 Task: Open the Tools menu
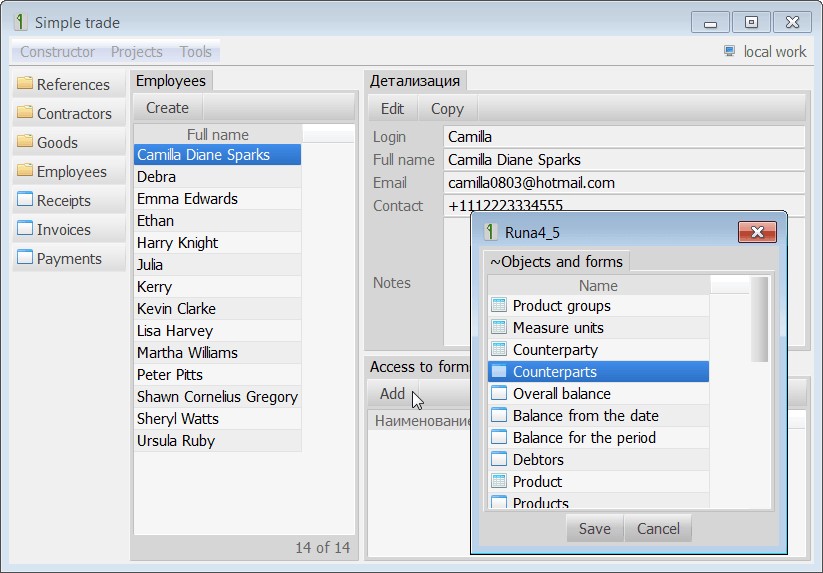[195, 52]
